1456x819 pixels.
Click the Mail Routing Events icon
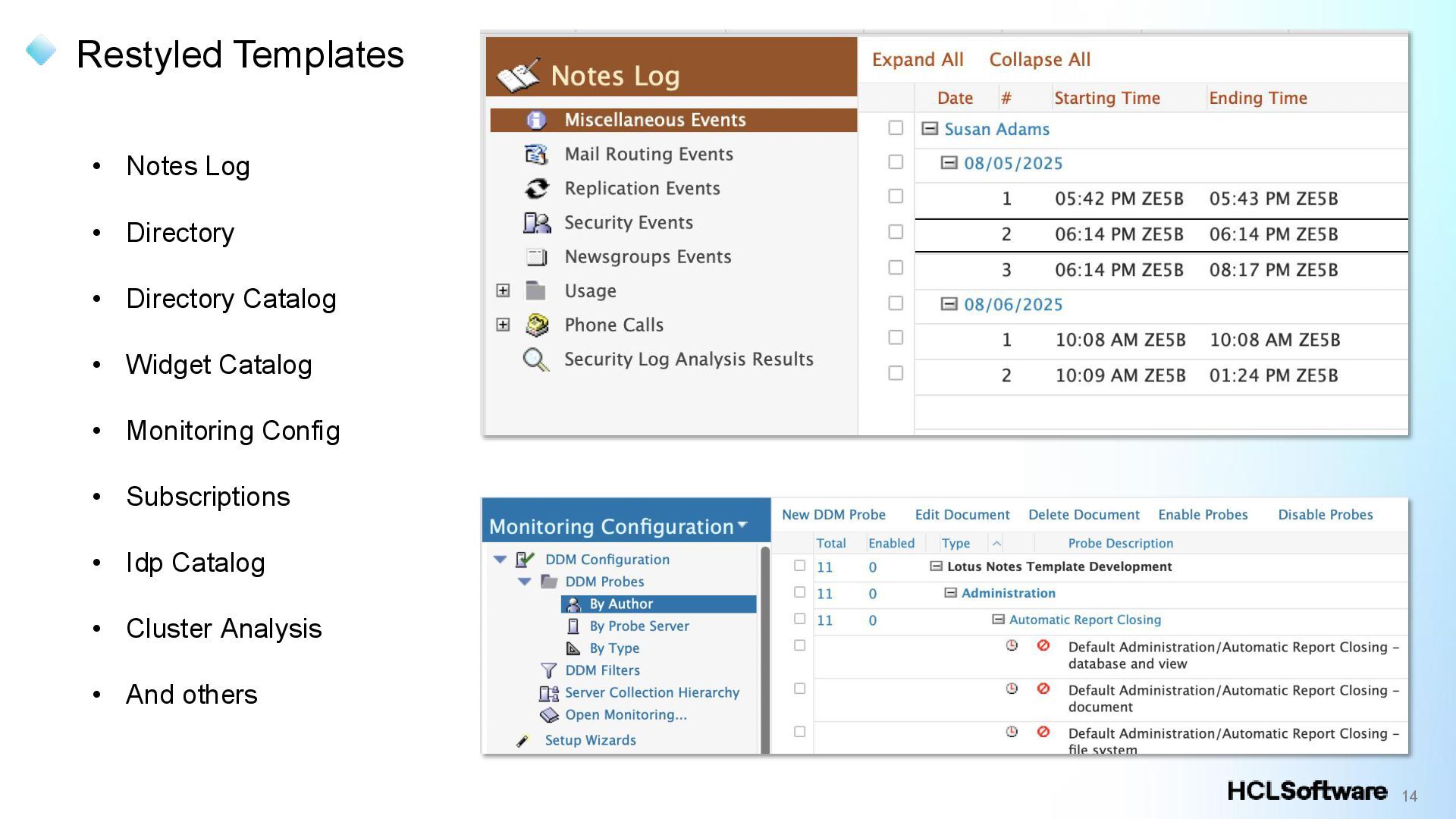click(x=536, y=155)
